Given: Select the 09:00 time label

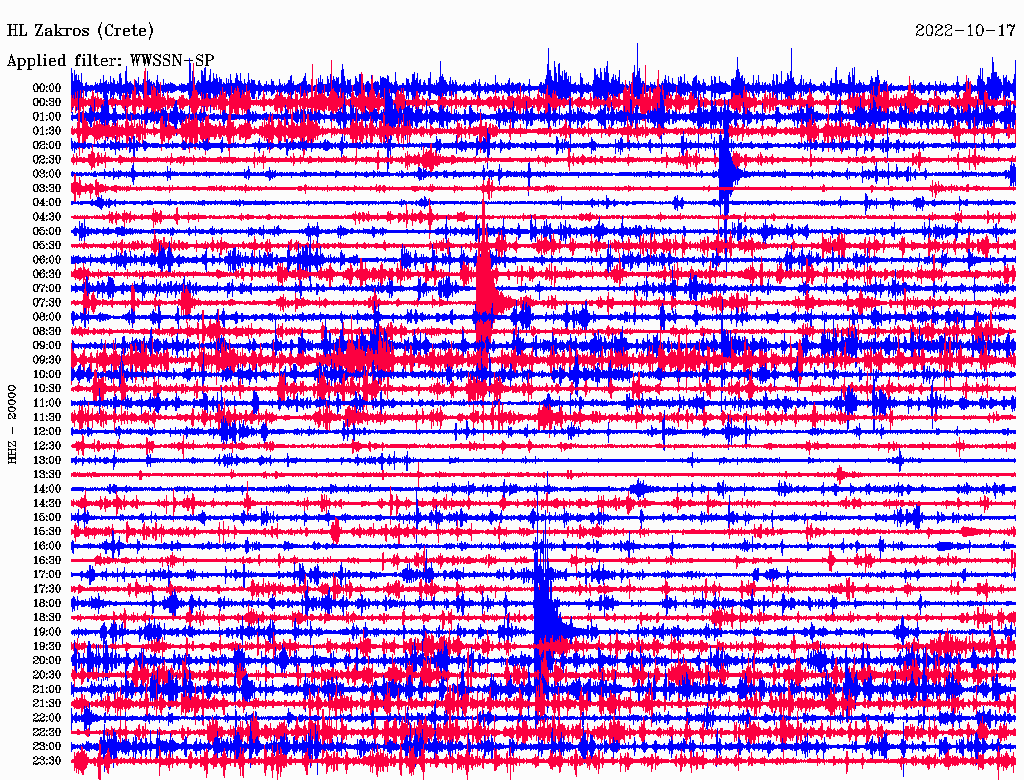Looking at the screenshot, I should [x=47, y=346].
